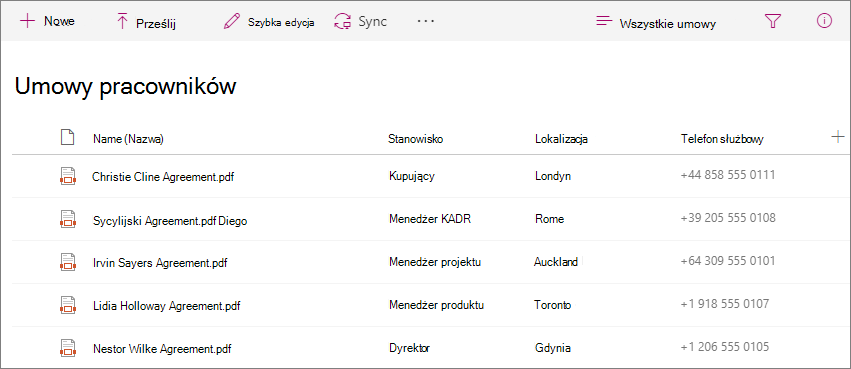This screenshot has height=369, width=851.
Task: Click phone number +64 309 555 0101
Action: (728, 261)
